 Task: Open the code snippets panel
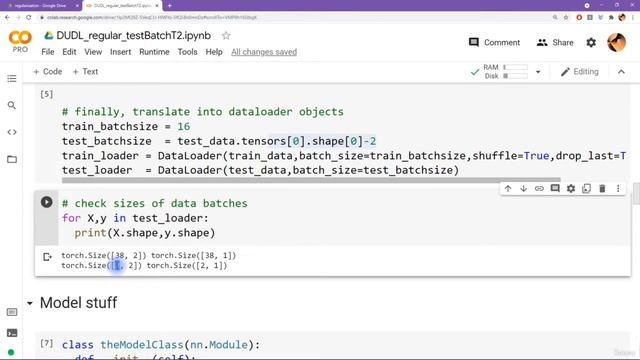[12, 132]
